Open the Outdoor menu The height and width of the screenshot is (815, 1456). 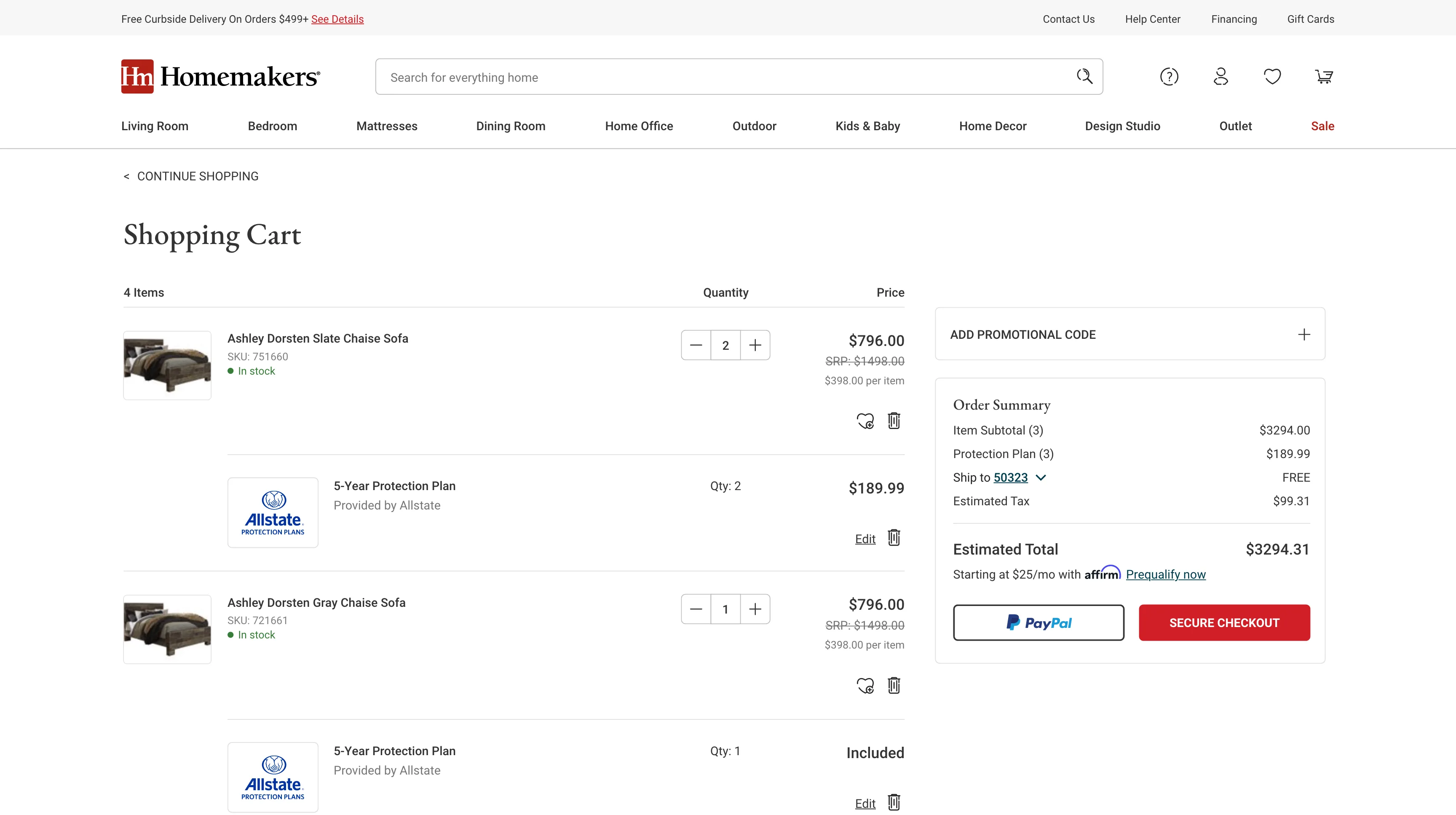point(754,126)
